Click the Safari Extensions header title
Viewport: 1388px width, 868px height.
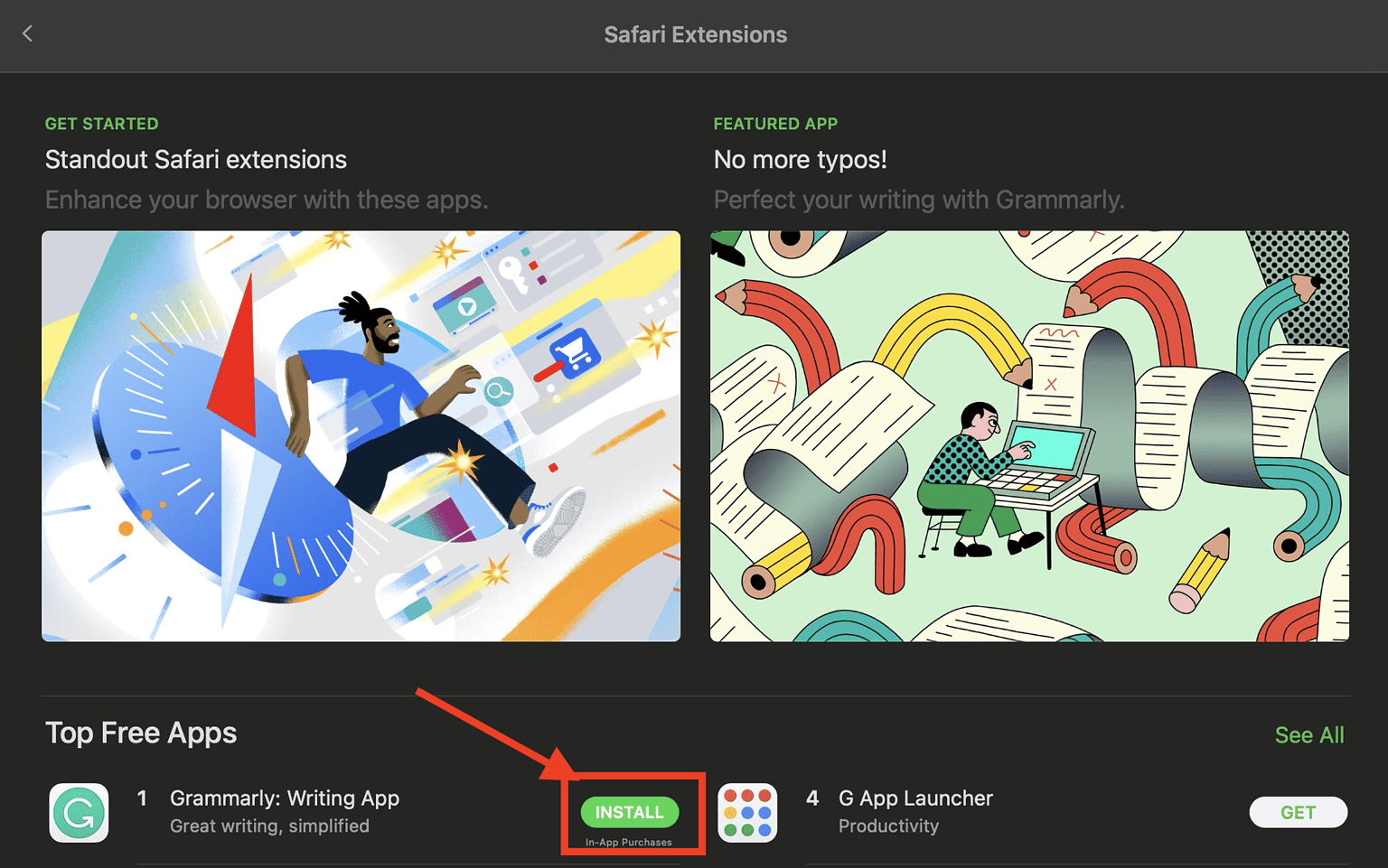695,34
